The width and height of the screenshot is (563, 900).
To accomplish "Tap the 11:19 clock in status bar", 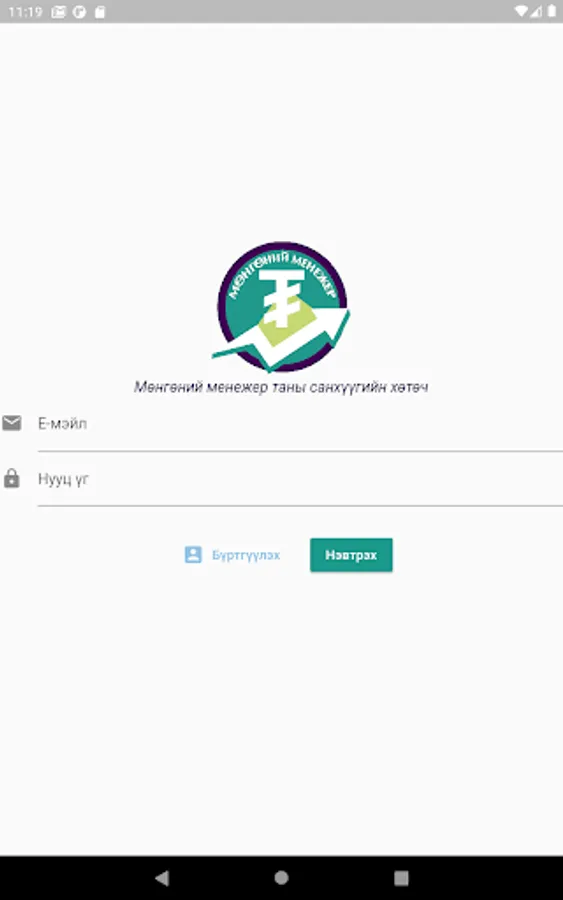I will [25, 12].
